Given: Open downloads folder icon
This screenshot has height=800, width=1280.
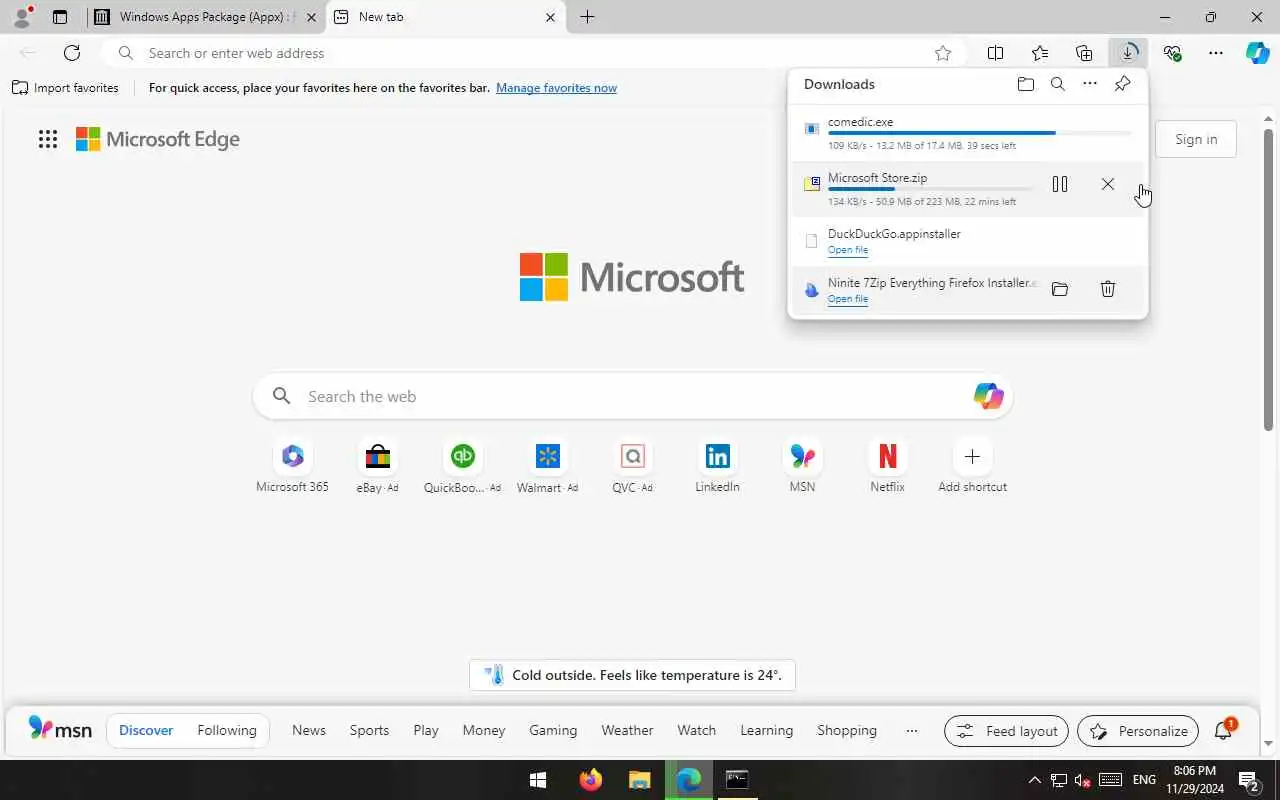Looking at the screenshot, I should click(1025, 84).
